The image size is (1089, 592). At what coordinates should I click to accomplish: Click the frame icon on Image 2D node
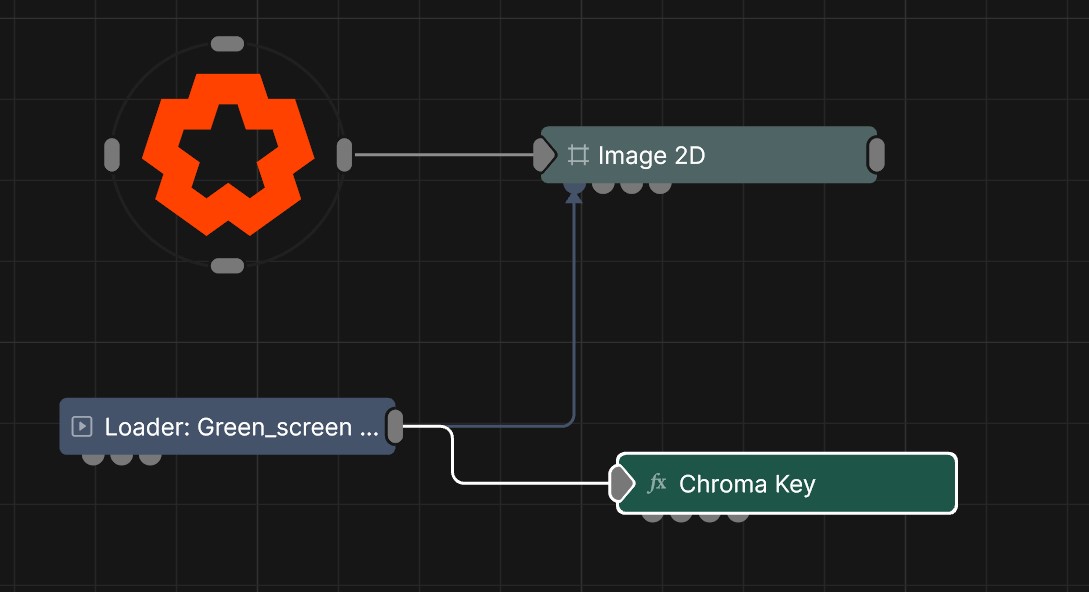(x=577, y=156)
